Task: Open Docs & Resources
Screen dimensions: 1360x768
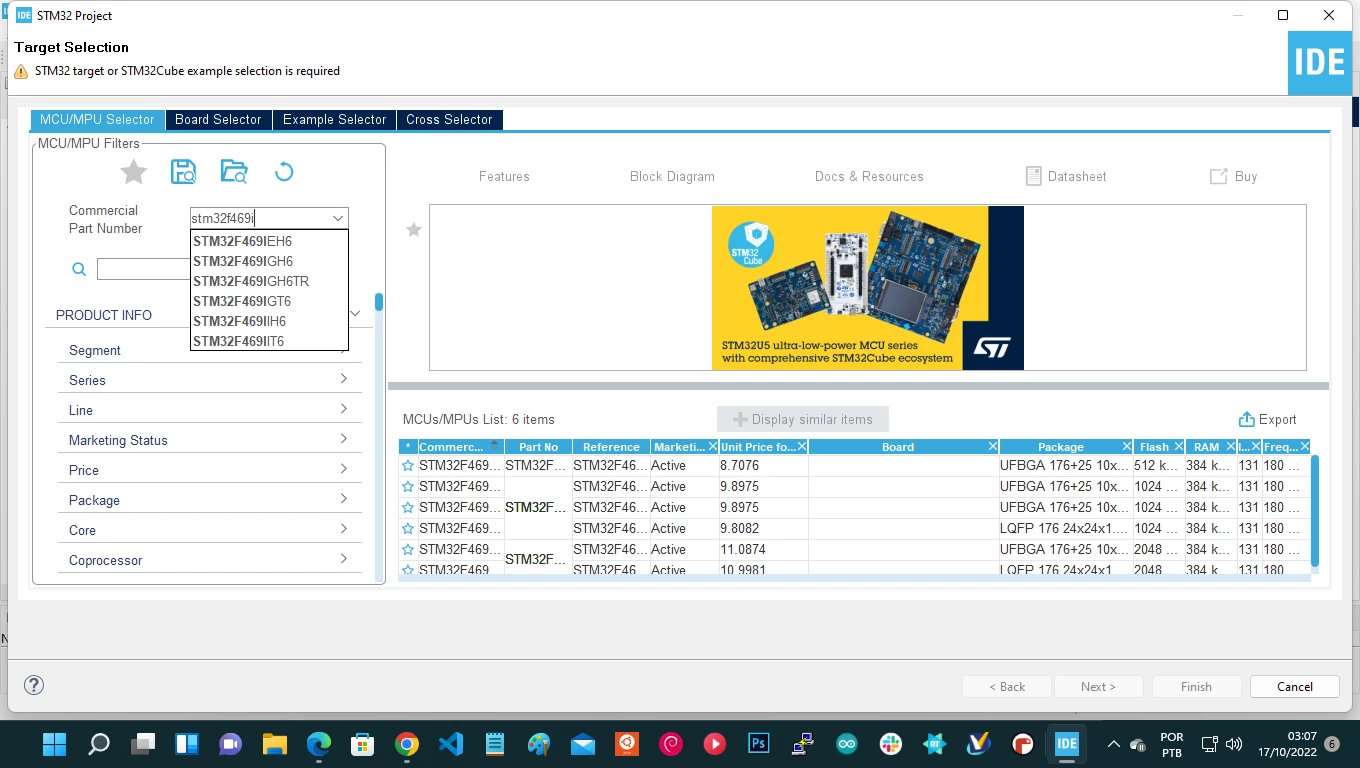Action: click(869, 177)
